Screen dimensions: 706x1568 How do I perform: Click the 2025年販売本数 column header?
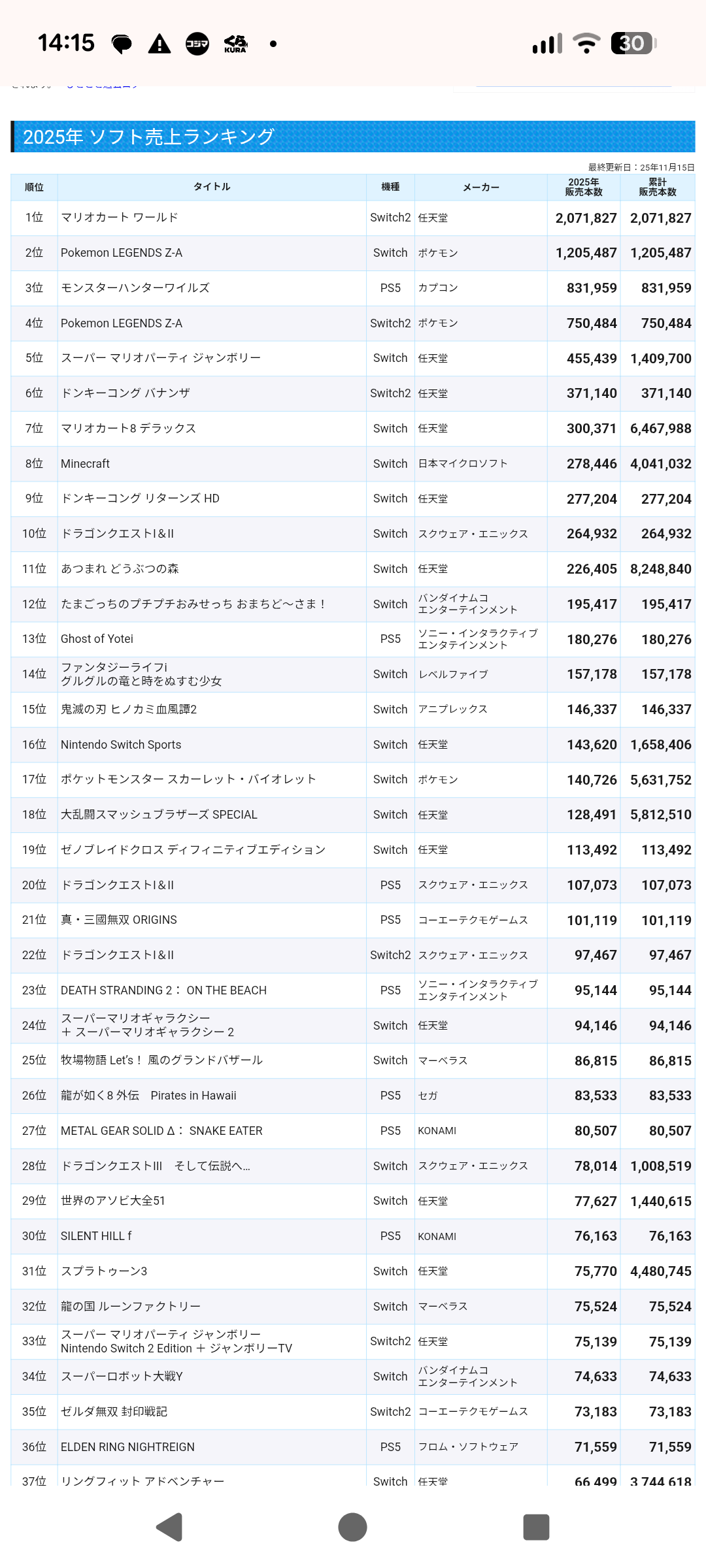[x=584, y=187]
